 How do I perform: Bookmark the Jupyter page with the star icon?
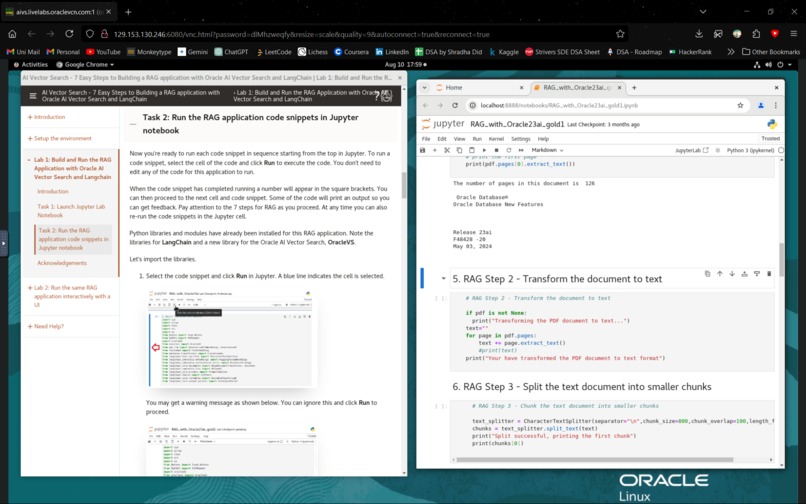click(x=740, y=105)
